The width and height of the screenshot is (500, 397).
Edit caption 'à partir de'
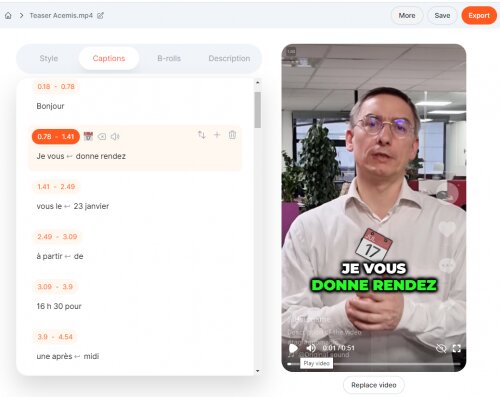tap(60, 256)
